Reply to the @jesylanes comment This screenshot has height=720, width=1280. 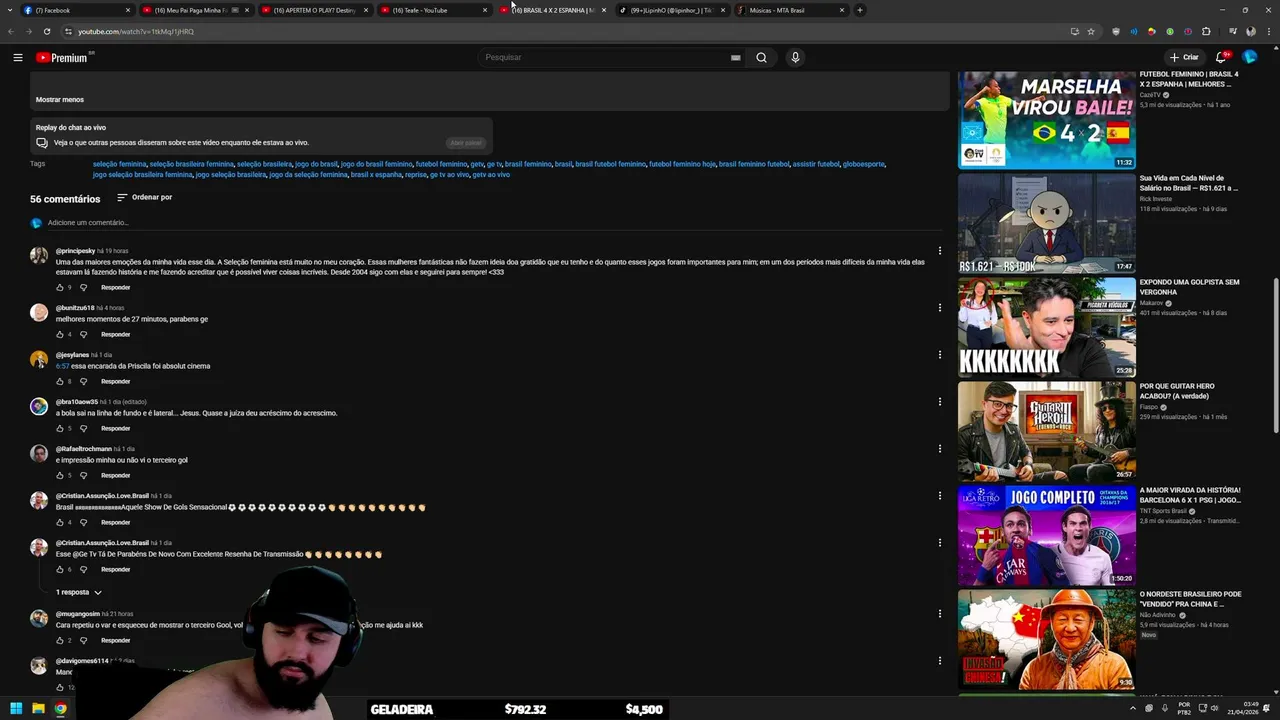pyautogui.click(x=115, y=381)
